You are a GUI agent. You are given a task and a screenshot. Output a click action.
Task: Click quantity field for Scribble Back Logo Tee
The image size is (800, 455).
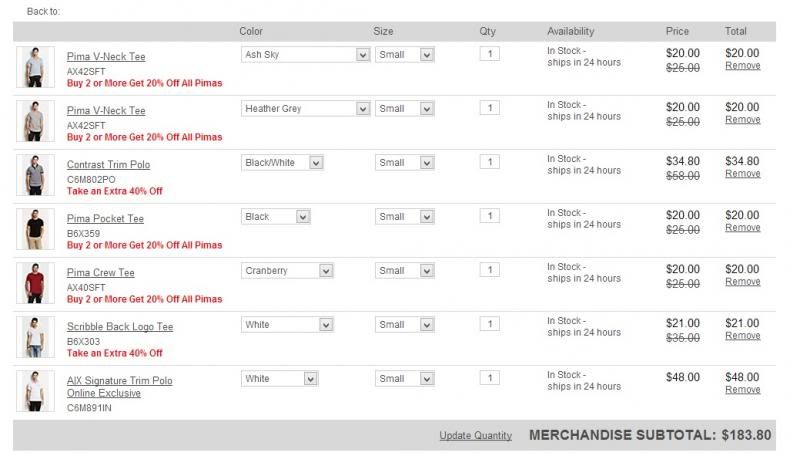point(489,324)
